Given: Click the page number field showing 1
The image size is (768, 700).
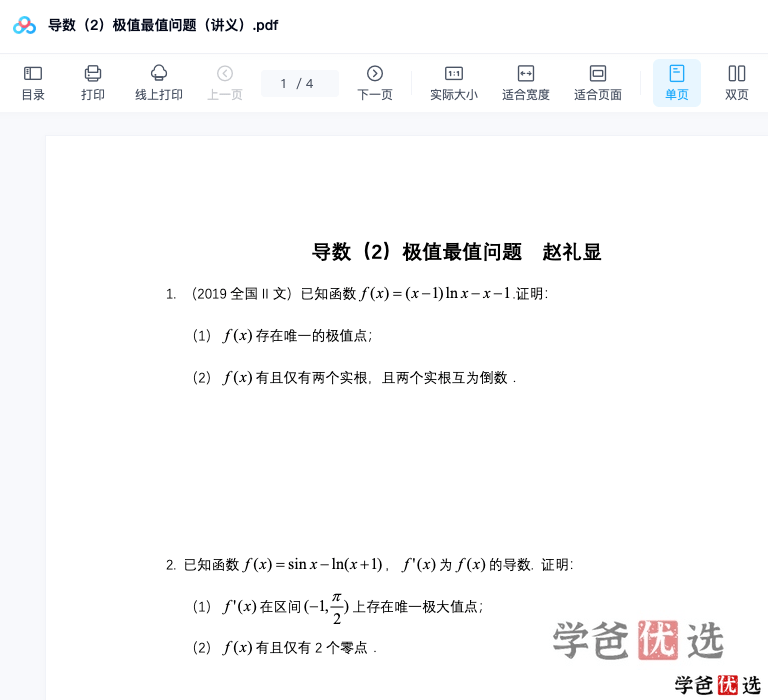Looking at the screenshot, I should [x=299, y=83].
